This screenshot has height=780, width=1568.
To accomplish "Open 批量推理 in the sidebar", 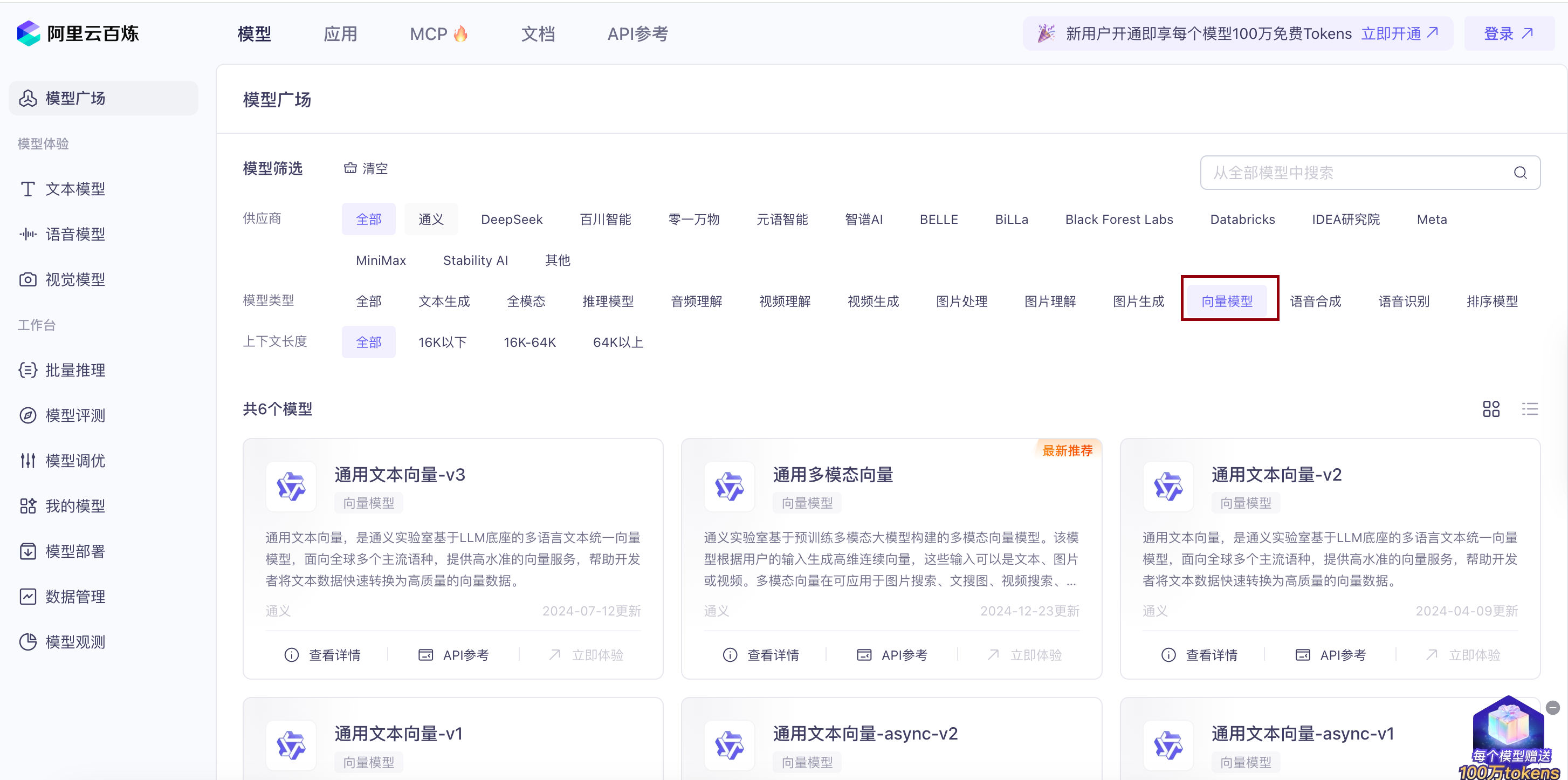I will pyautogui.click(x=104, y=370).
